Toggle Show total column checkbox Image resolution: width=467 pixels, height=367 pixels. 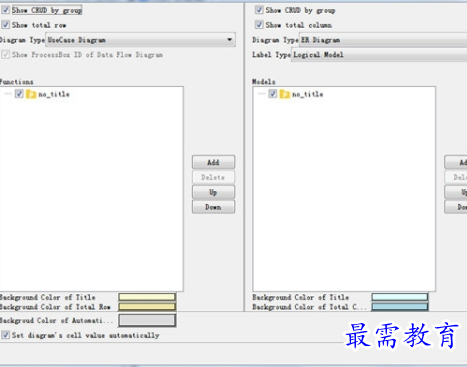pos(259,25)
